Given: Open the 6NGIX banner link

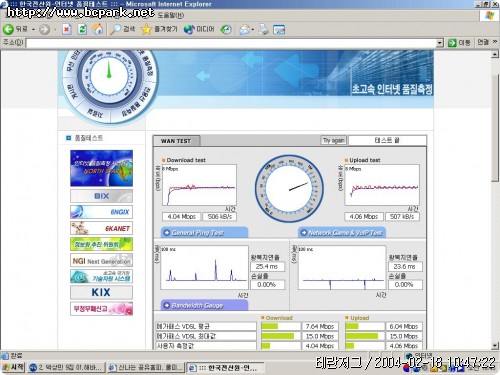Looking at the screenshot, I should coord(101,212).
